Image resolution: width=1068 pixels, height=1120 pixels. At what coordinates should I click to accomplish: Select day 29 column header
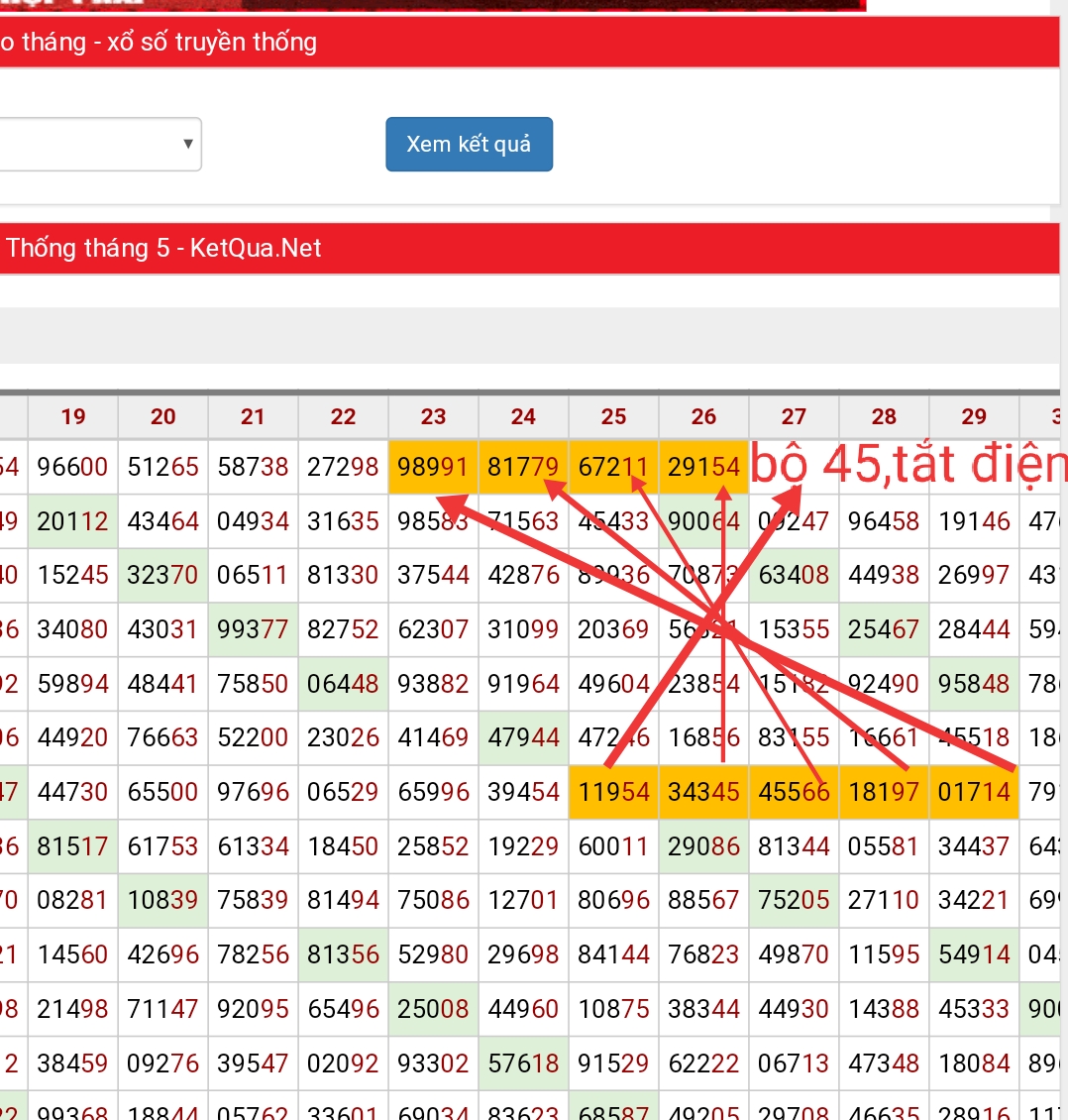[974, 416]
